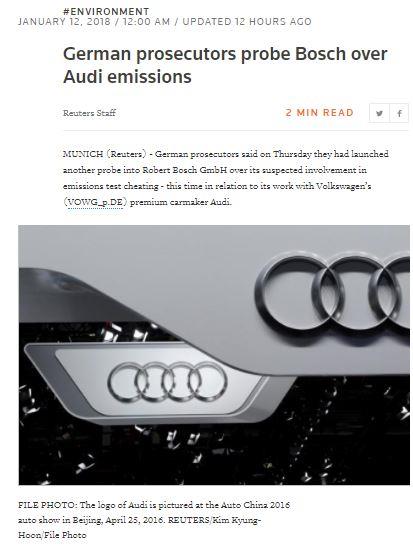This screenshot has height=550, width=413.
Task: Click the small Audi rings badge in photo
Action: 167,382
